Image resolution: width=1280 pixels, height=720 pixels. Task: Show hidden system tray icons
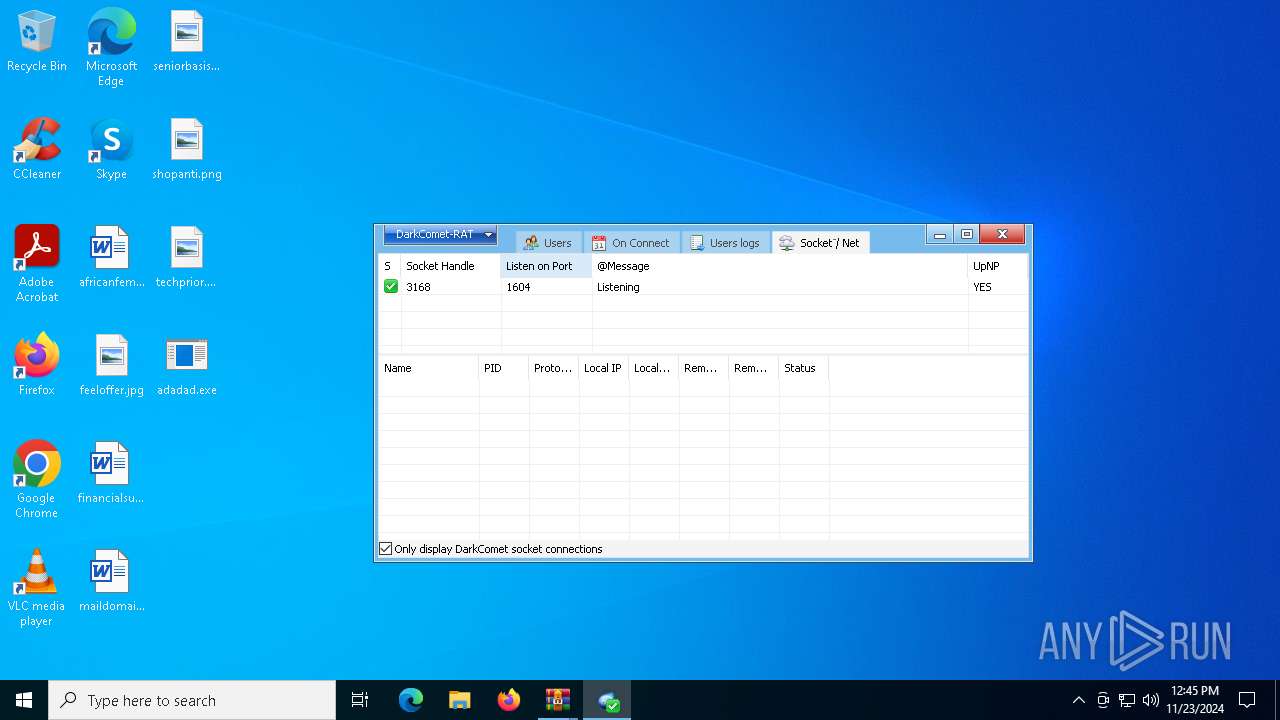pyautogui.click(x=1078, y=700)
